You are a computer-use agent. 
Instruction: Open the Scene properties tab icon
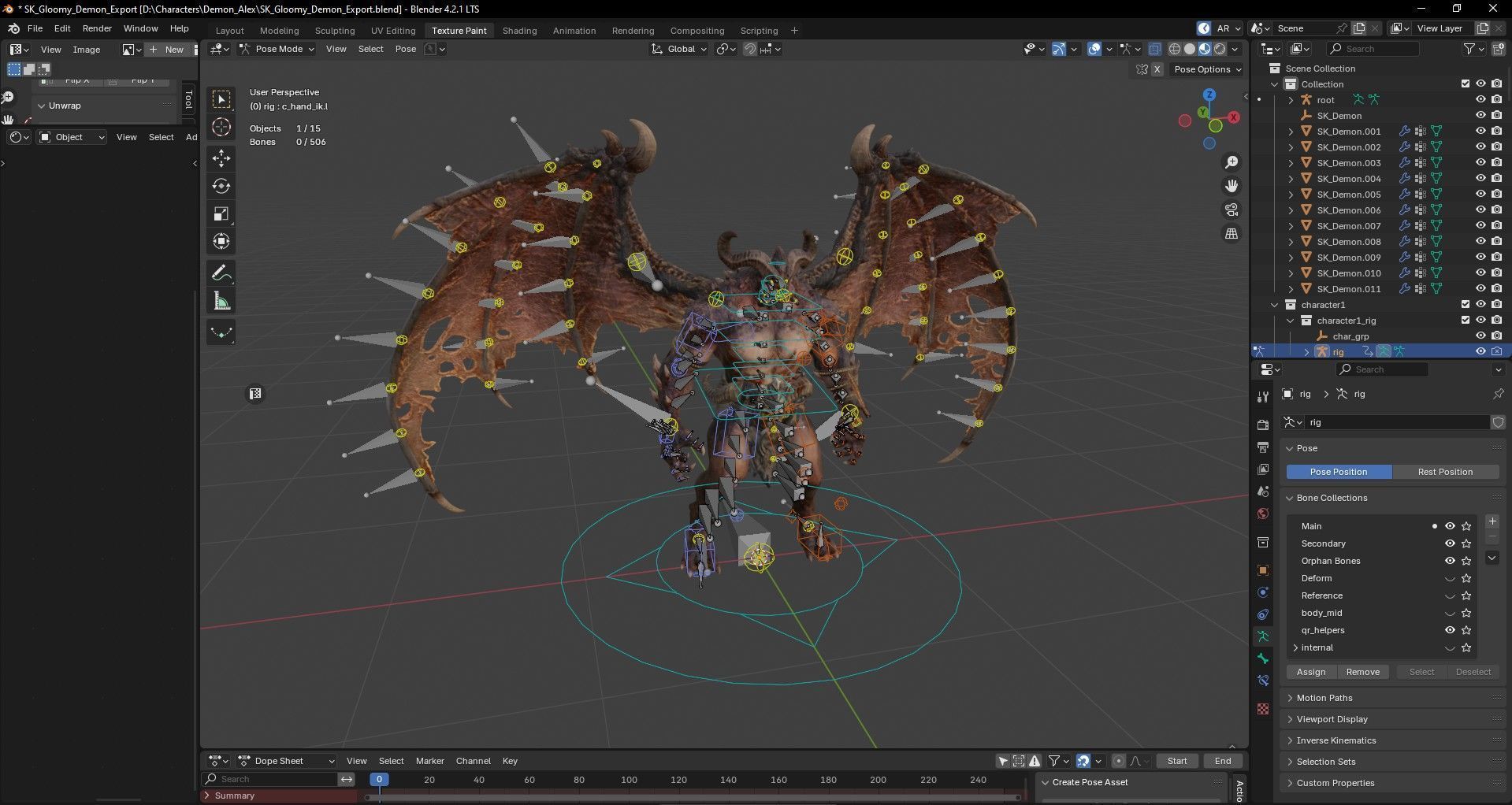(x=1263, y=491)
